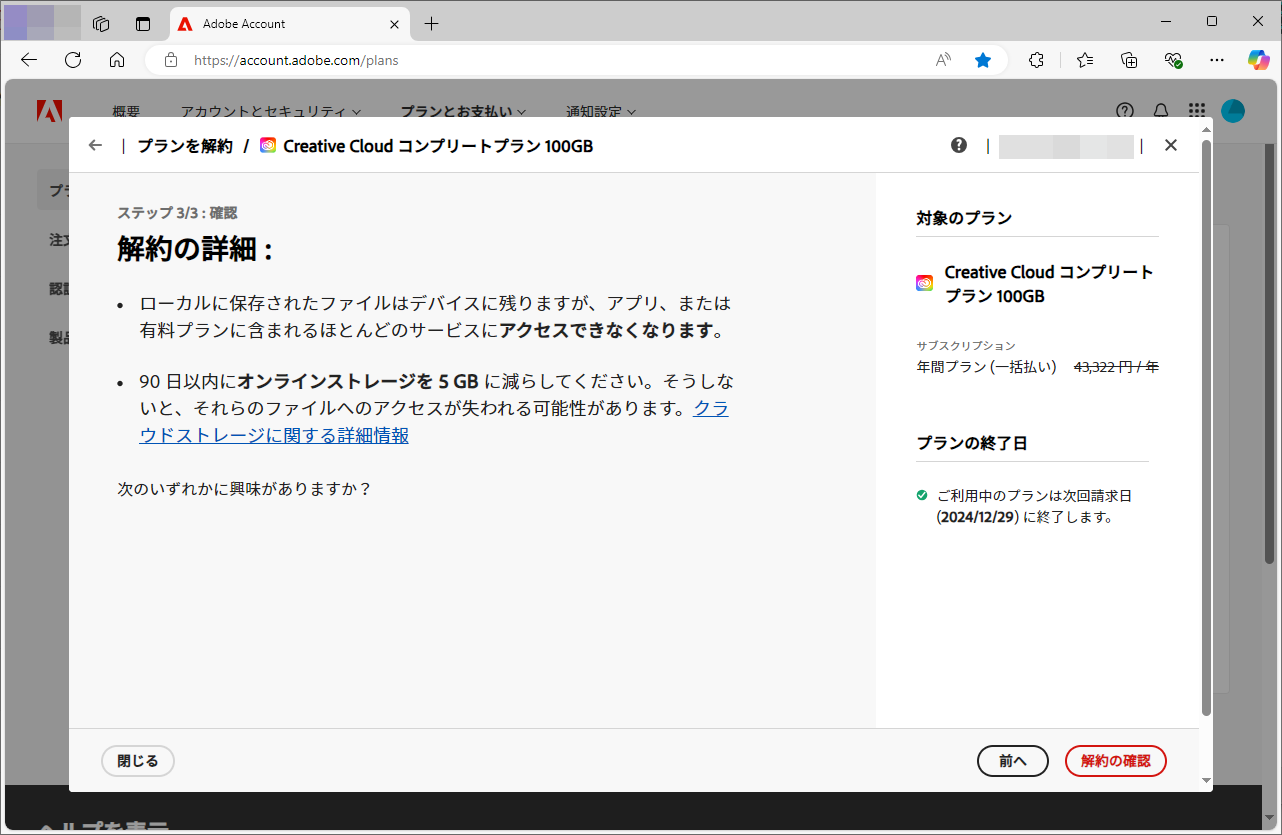1282x835 pixels.
Task: Click the struck-through price 43,322 円 / 年
Action: click(1116, 367)
